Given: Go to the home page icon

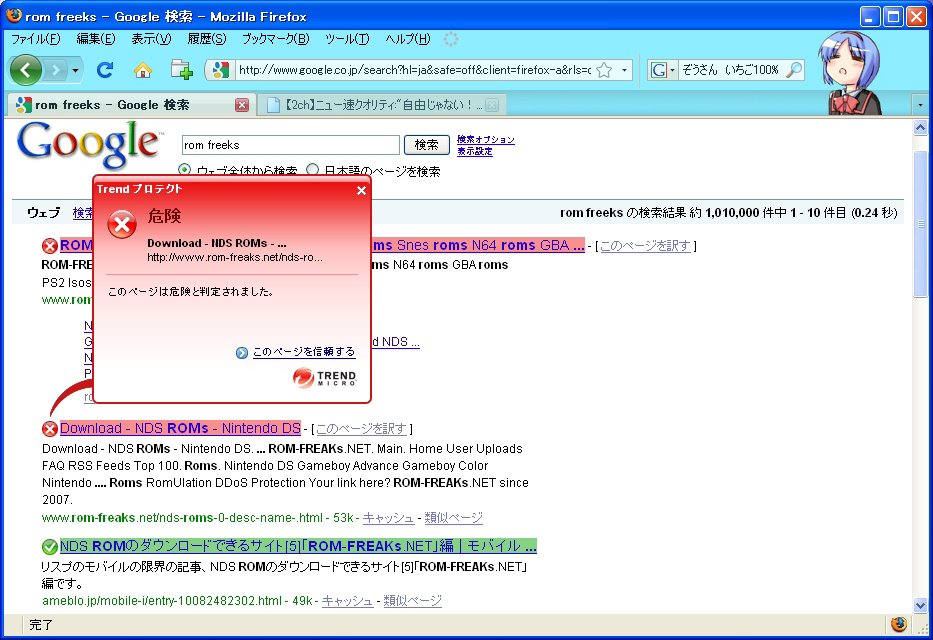Looking at the screenshot, I should pos(143,70).
